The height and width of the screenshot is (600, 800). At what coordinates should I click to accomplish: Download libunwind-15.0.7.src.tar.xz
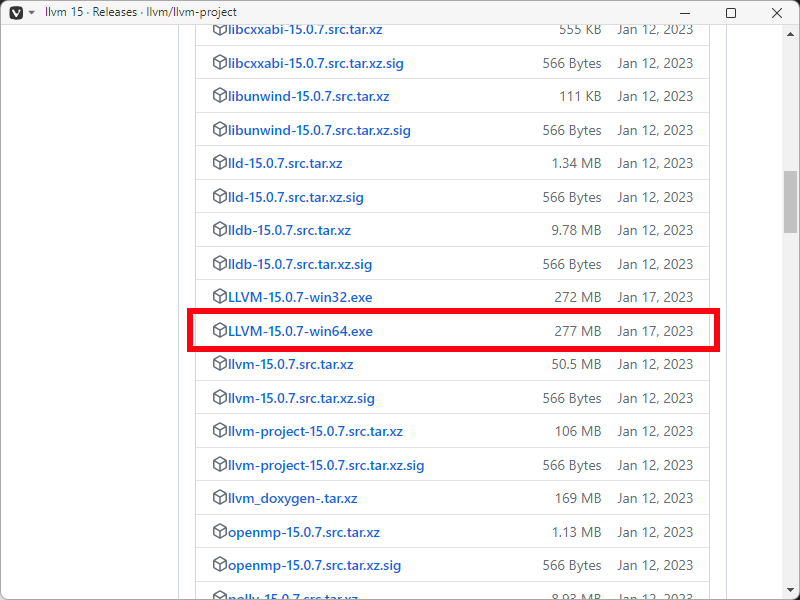(x=309, y=96)
